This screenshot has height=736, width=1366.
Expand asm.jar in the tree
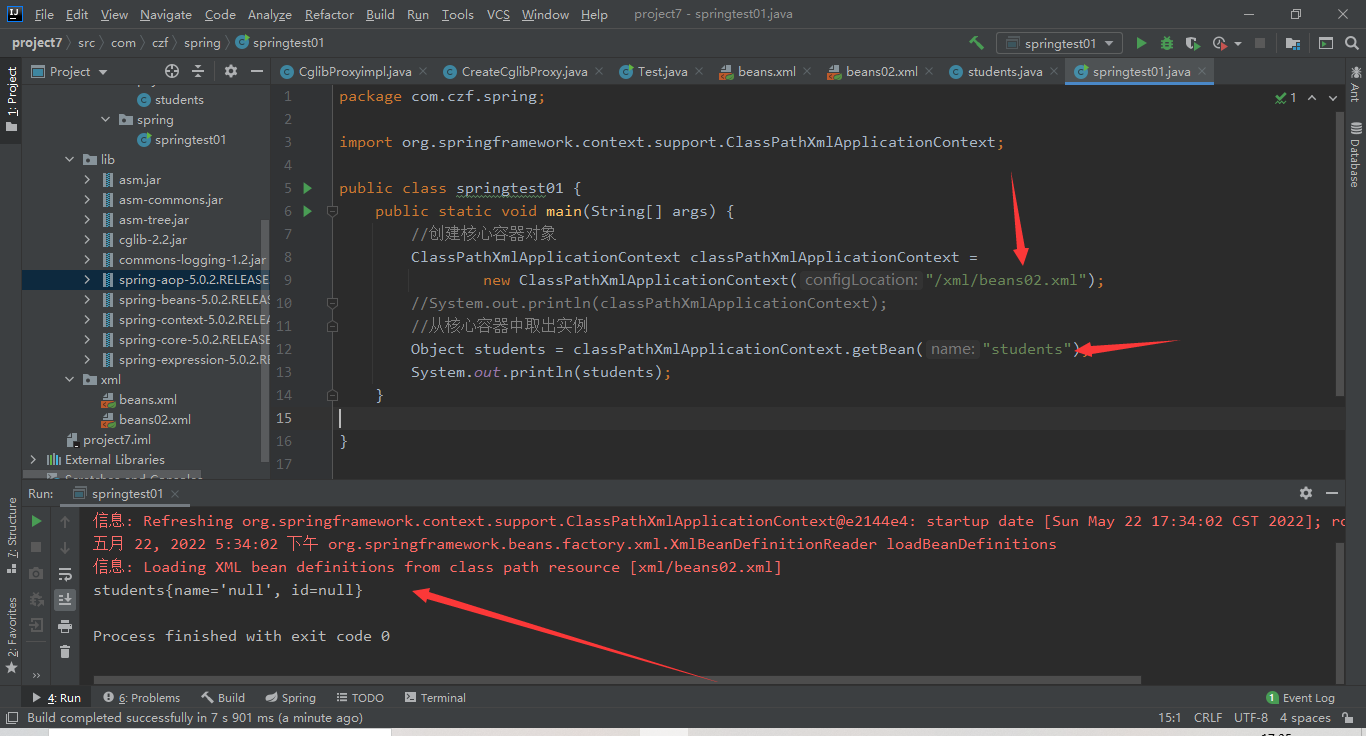(88, 179)
